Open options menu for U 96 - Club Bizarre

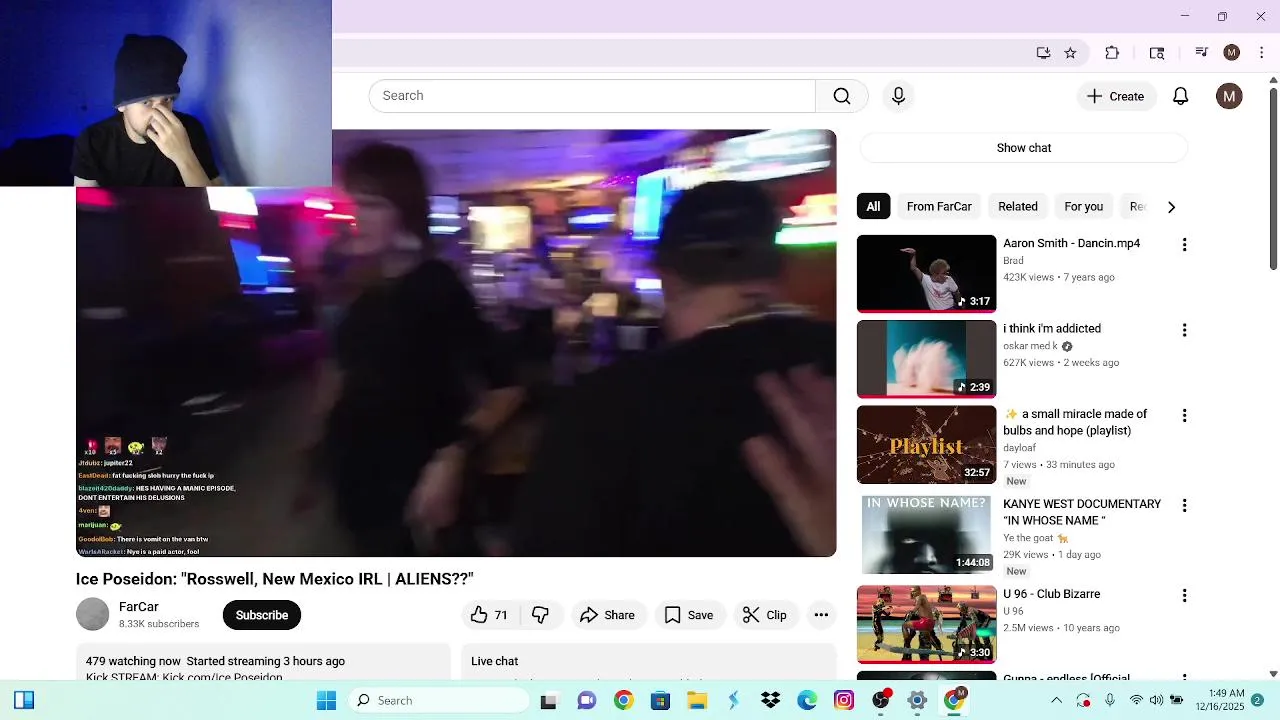click(1184, 595)
